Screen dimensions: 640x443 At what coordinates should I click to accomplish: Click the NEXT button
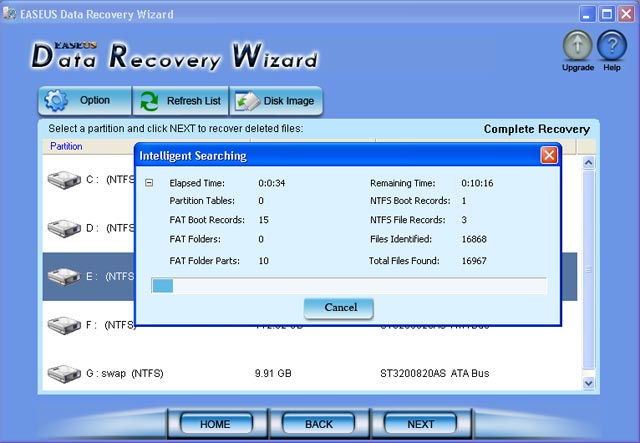point(420,424)
